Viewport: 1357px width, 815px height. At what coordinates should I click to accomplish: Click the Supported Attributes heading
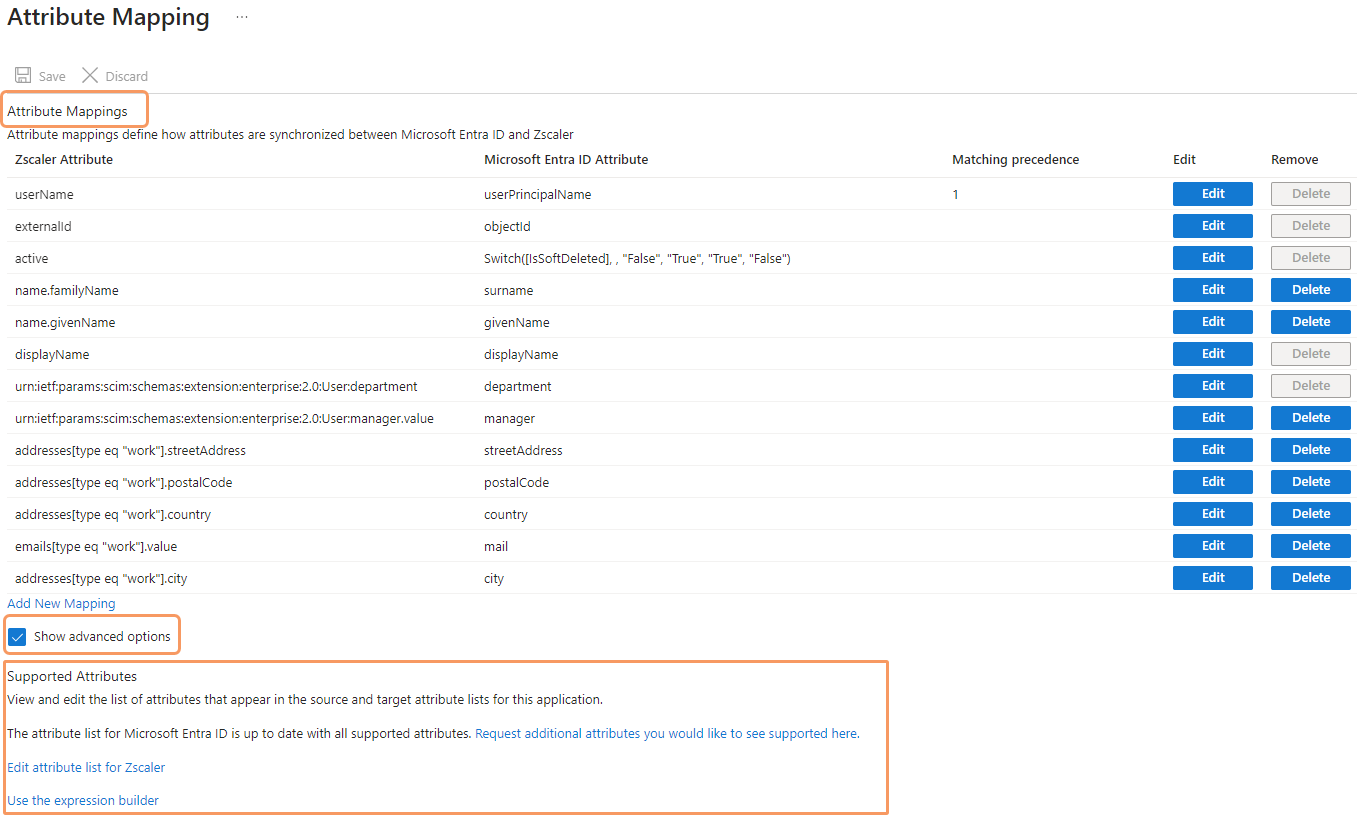(x=72, y=677)
